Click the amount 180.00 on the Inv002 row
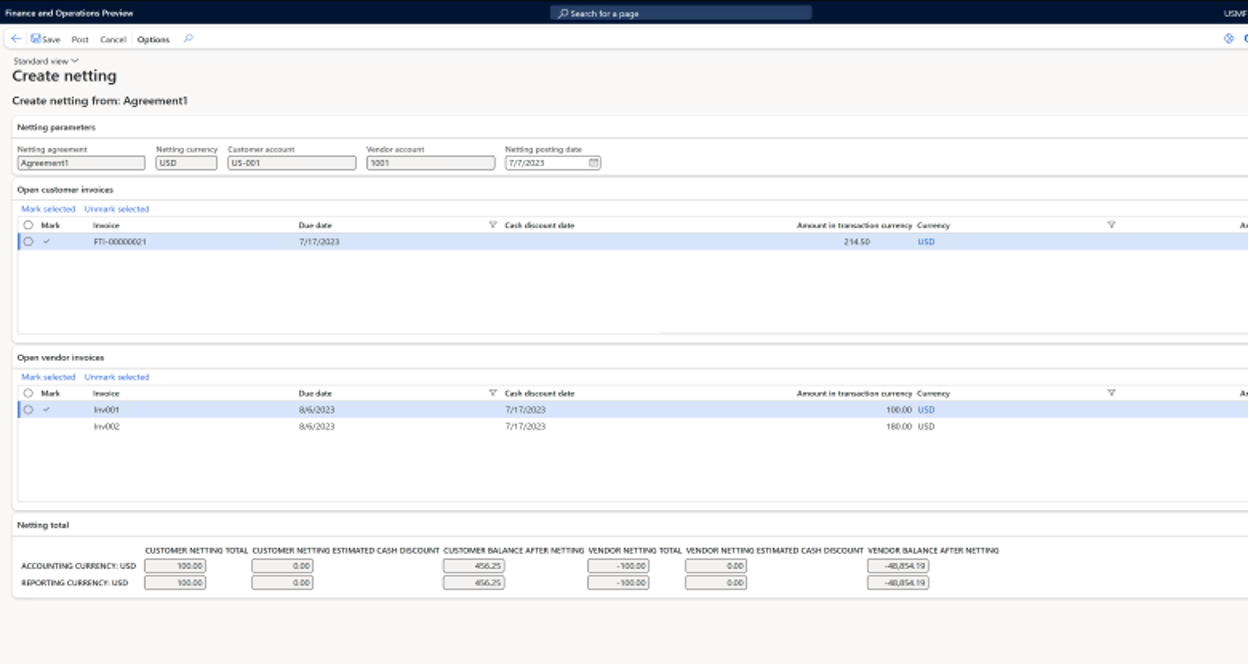The image size is (1249, 664). 899,426
